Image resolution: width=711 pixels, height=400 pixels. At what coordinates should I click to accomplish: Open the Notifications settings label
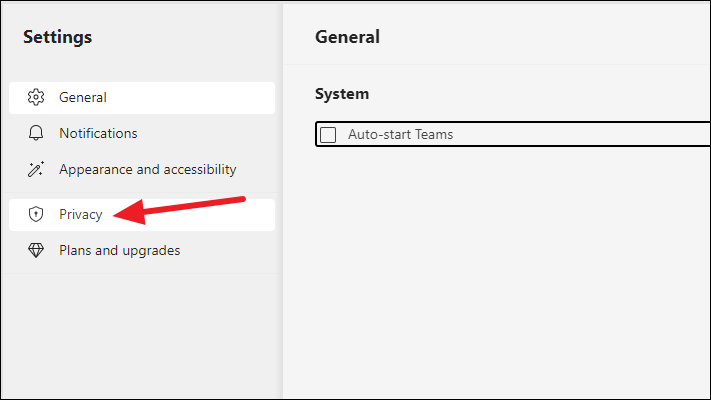click(x=98, y=133)
